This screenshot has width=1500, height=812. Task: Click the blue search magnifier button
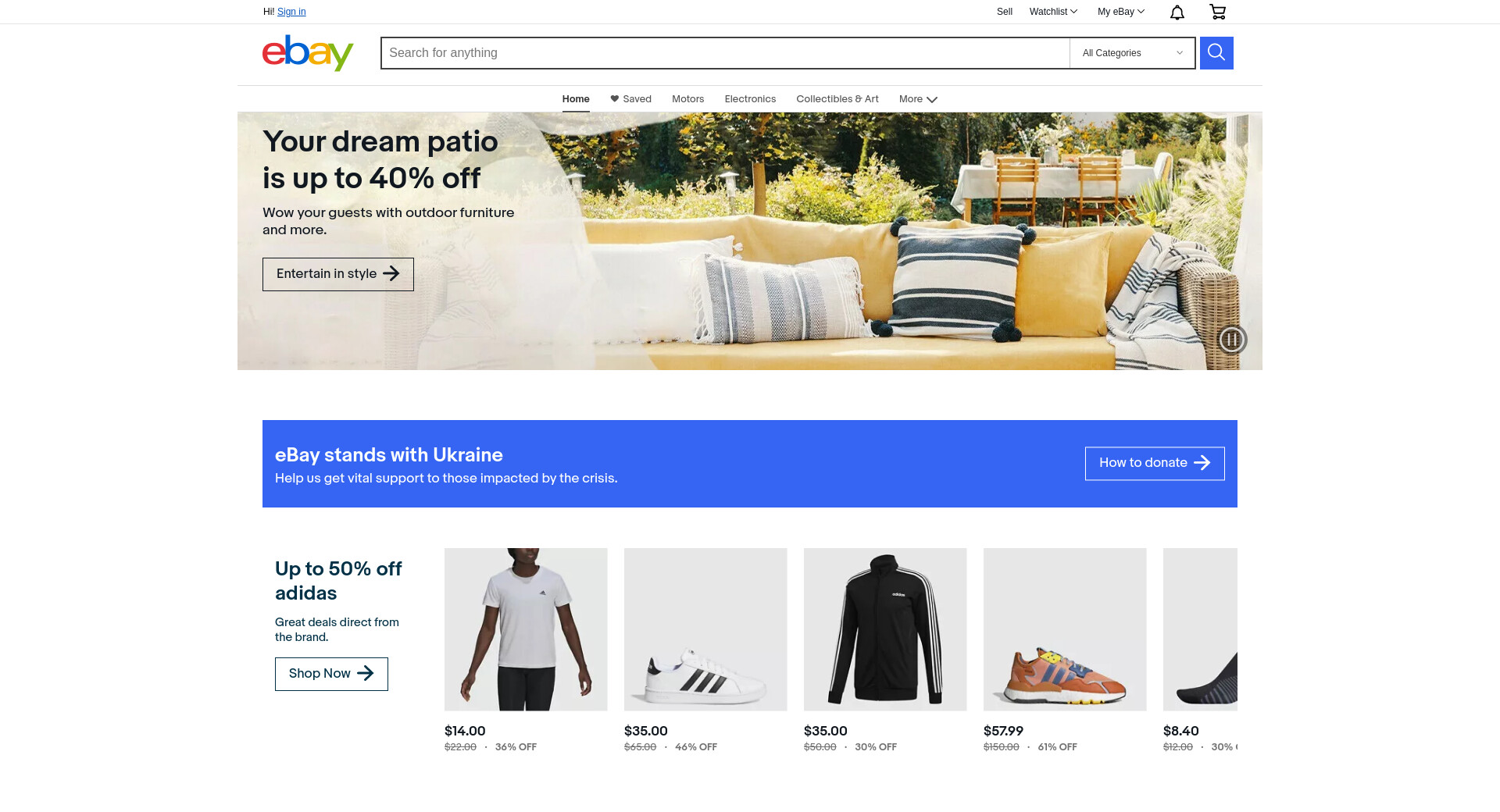1216,53
